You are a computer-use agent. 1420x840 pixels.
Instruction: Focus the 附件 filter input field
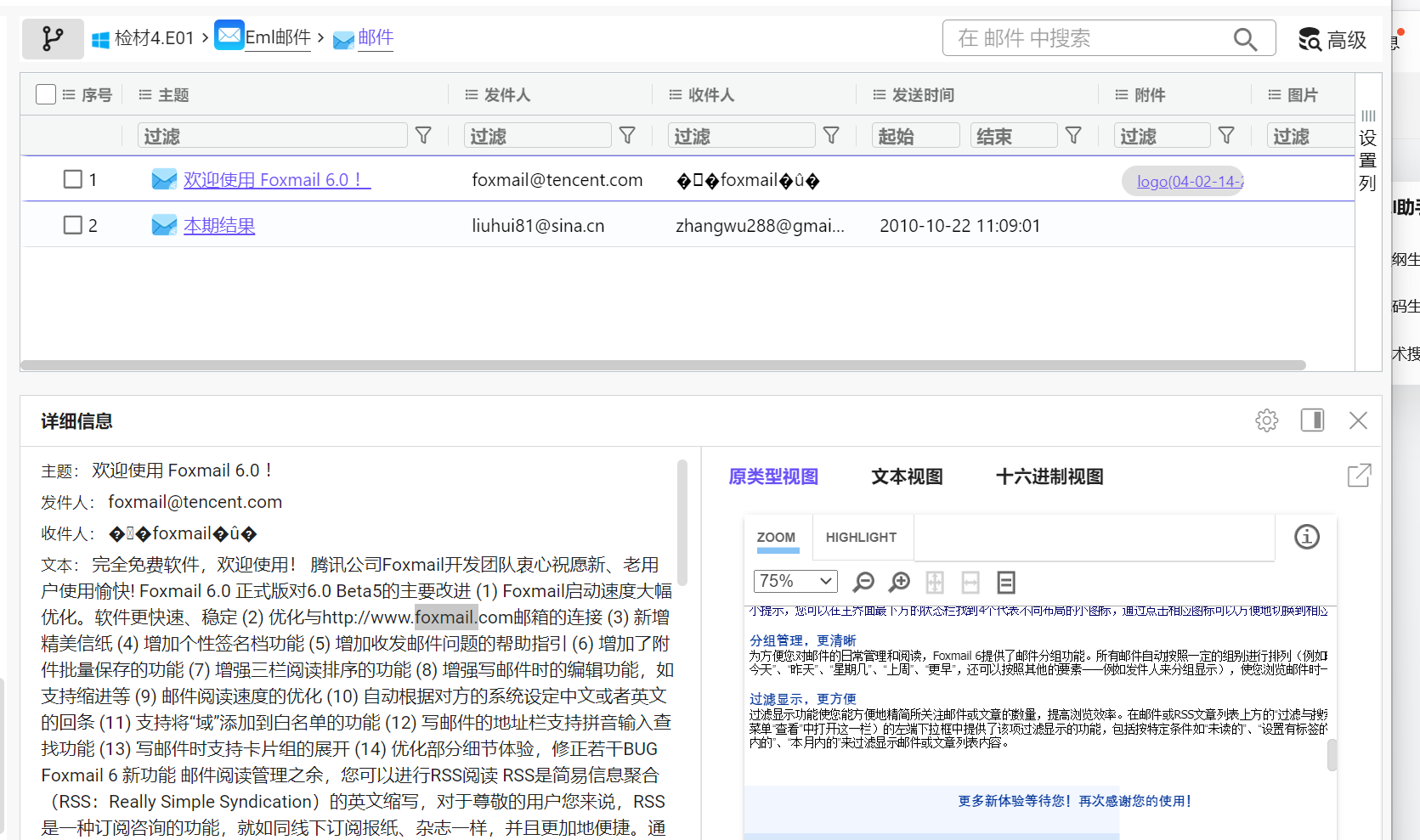(x=1163, y=136)
